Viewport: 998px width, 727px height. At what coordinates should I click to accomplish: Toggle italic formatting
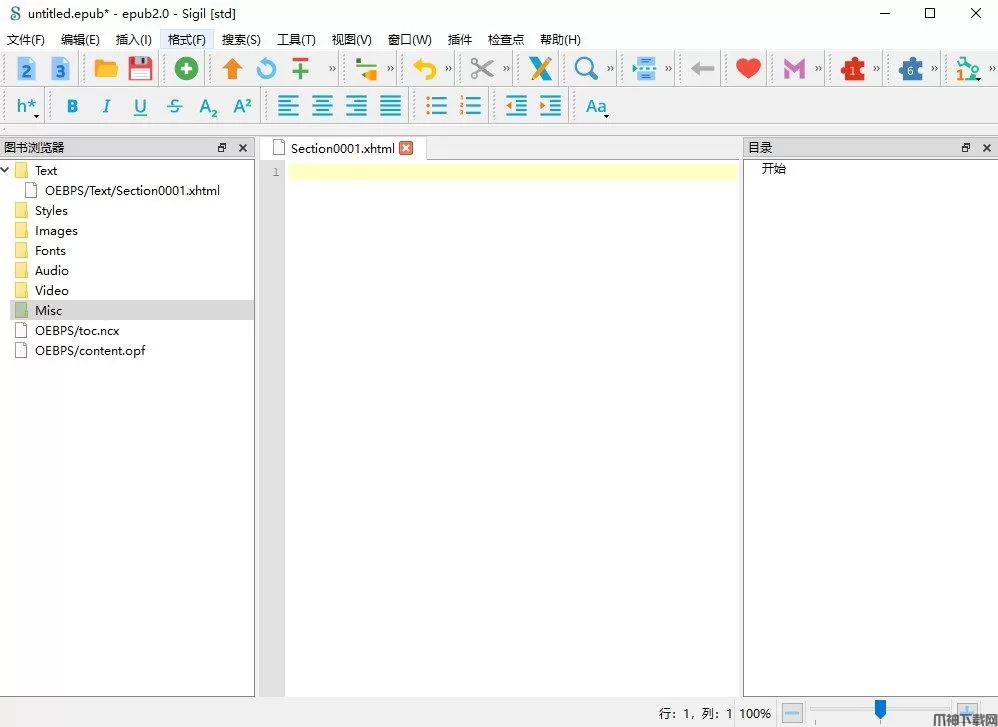pyautogui.click(x=106, y=107)
